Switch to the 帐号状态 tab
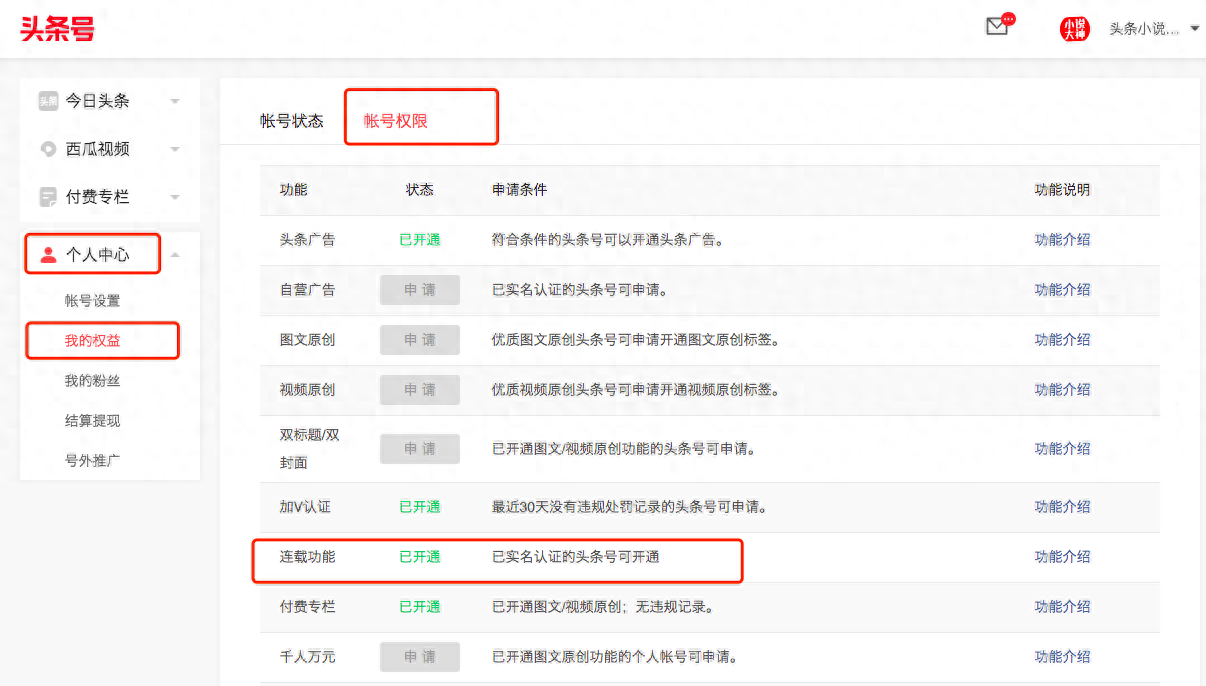The height and width of the screenshot is (686, 1206). [291, 121]
